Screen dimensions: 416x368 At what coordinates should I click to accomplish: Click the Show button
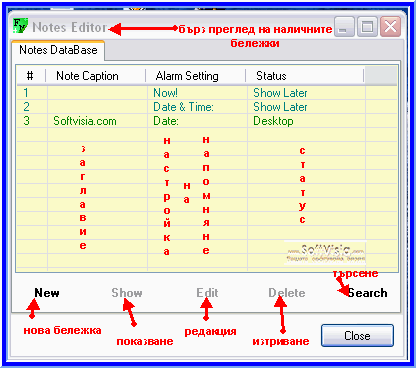[x=127, y=293]
